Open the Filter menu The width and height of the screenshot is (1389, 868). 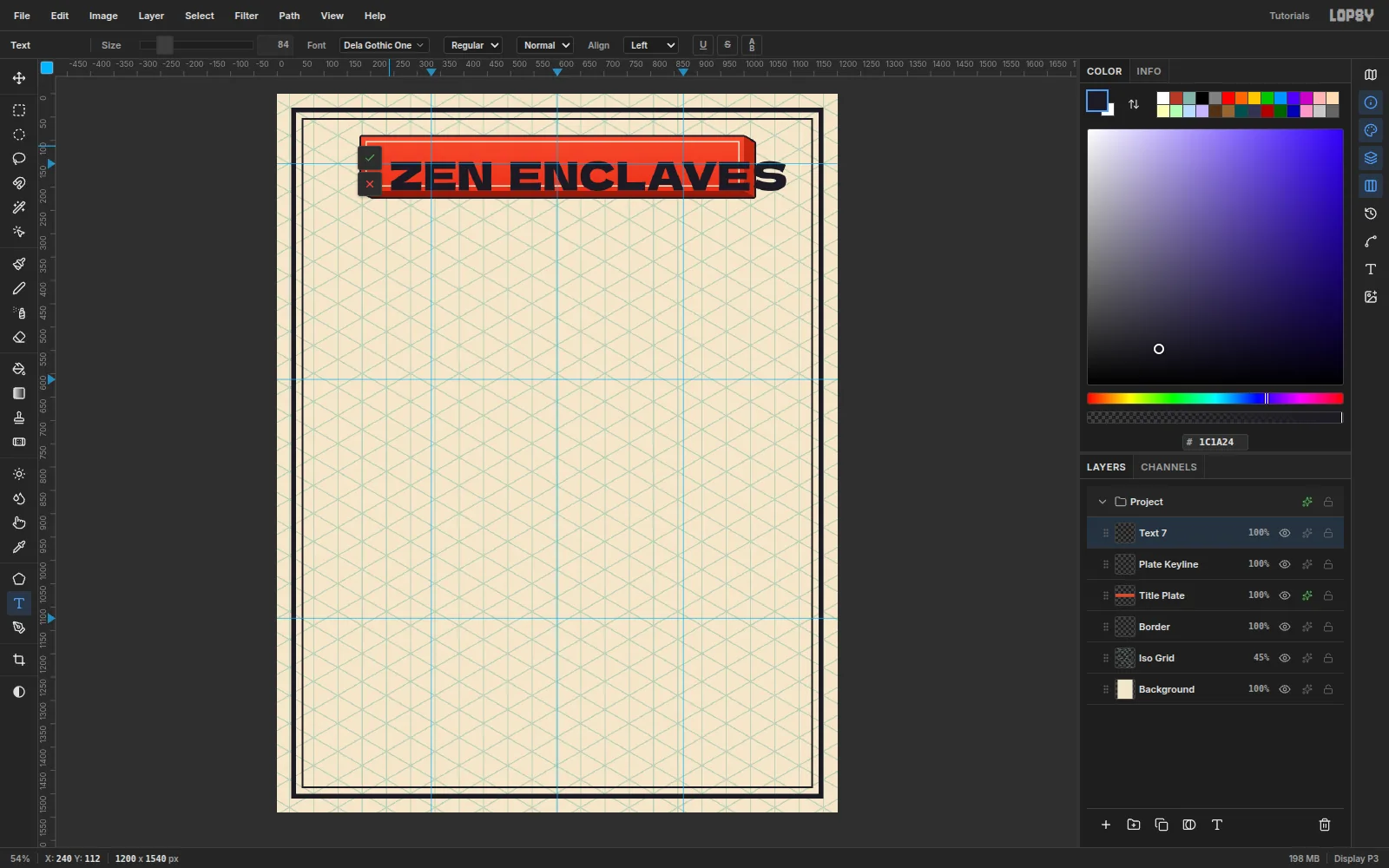(247, 16)
